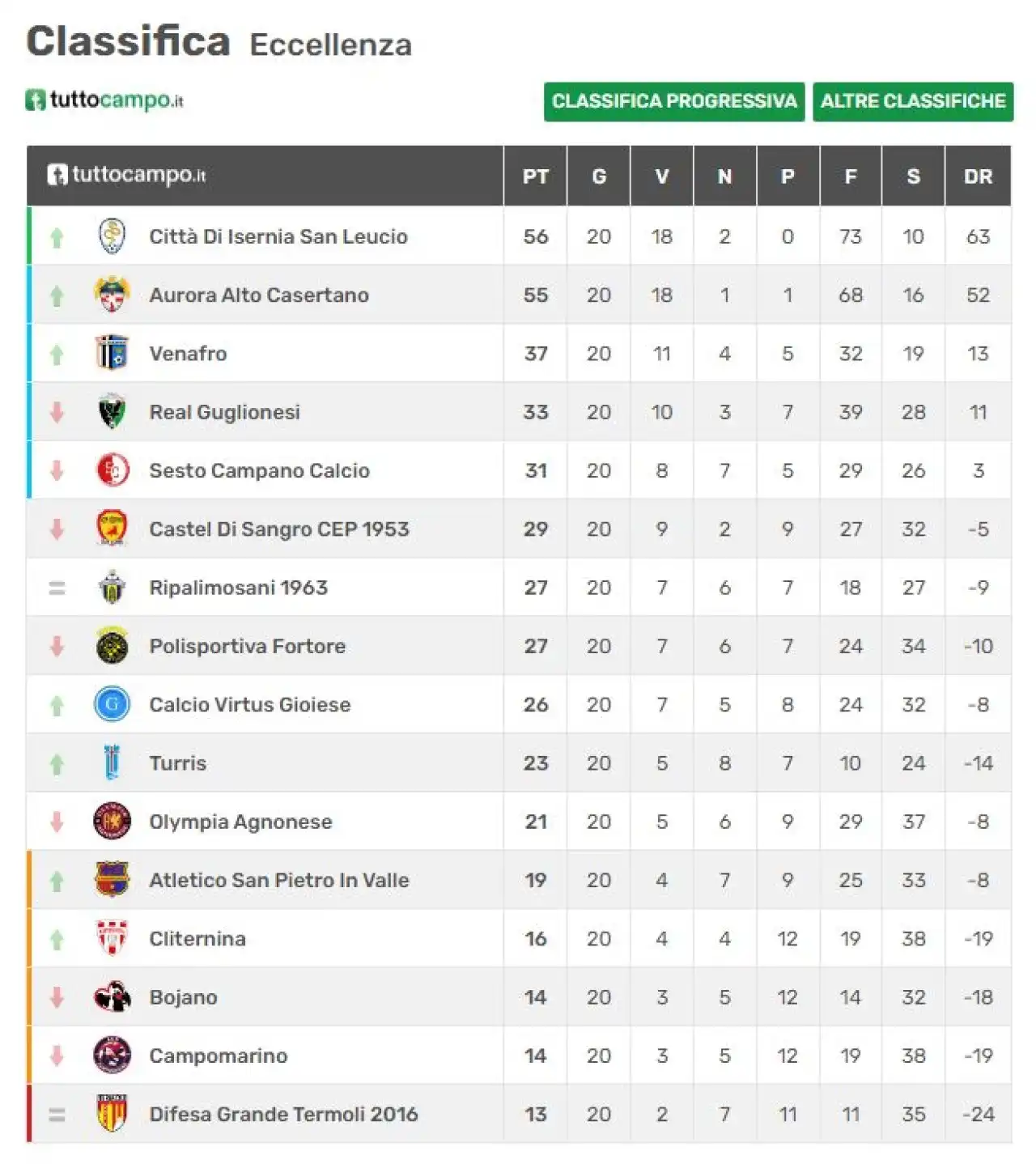Viewport: 1036px width, 1164px height.
Task: Click the Città Di Isernia San Leucio crest
Action: coord(113,236)
